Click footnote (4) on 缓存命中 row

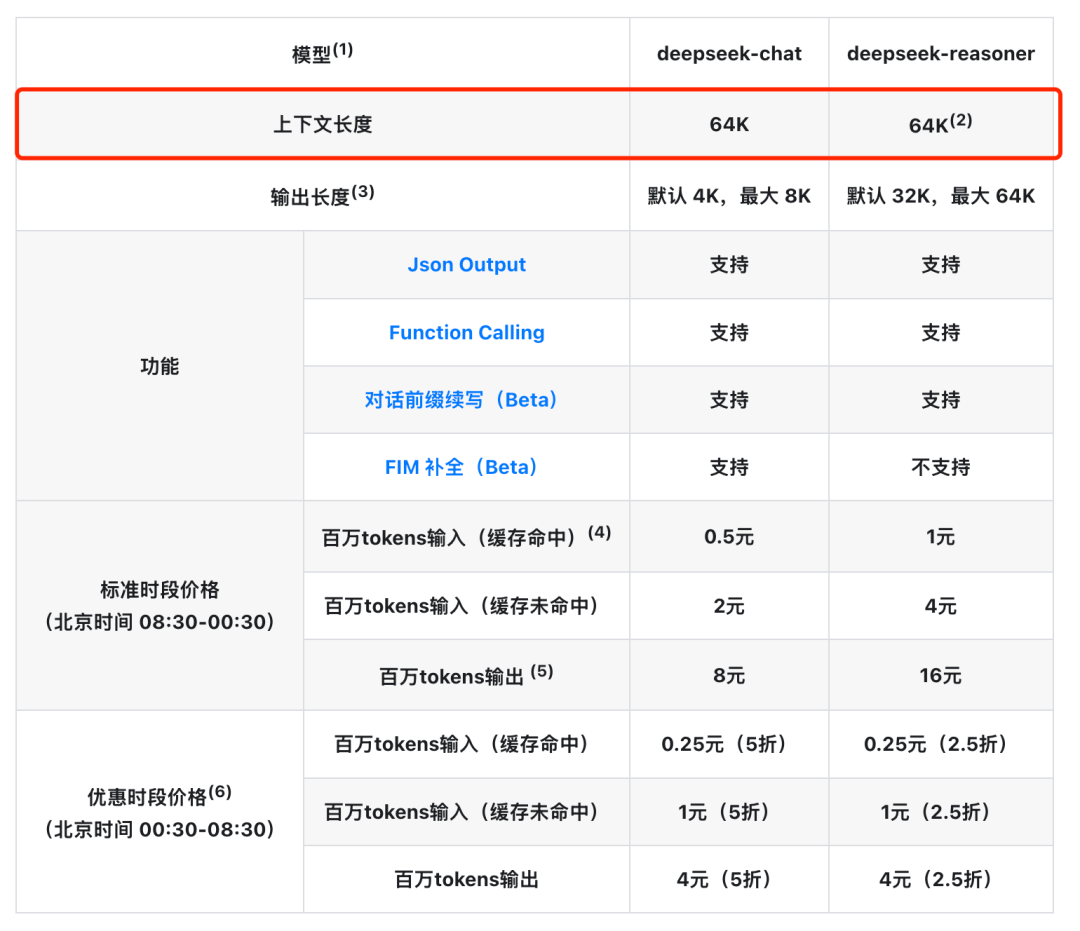(598, 528)
